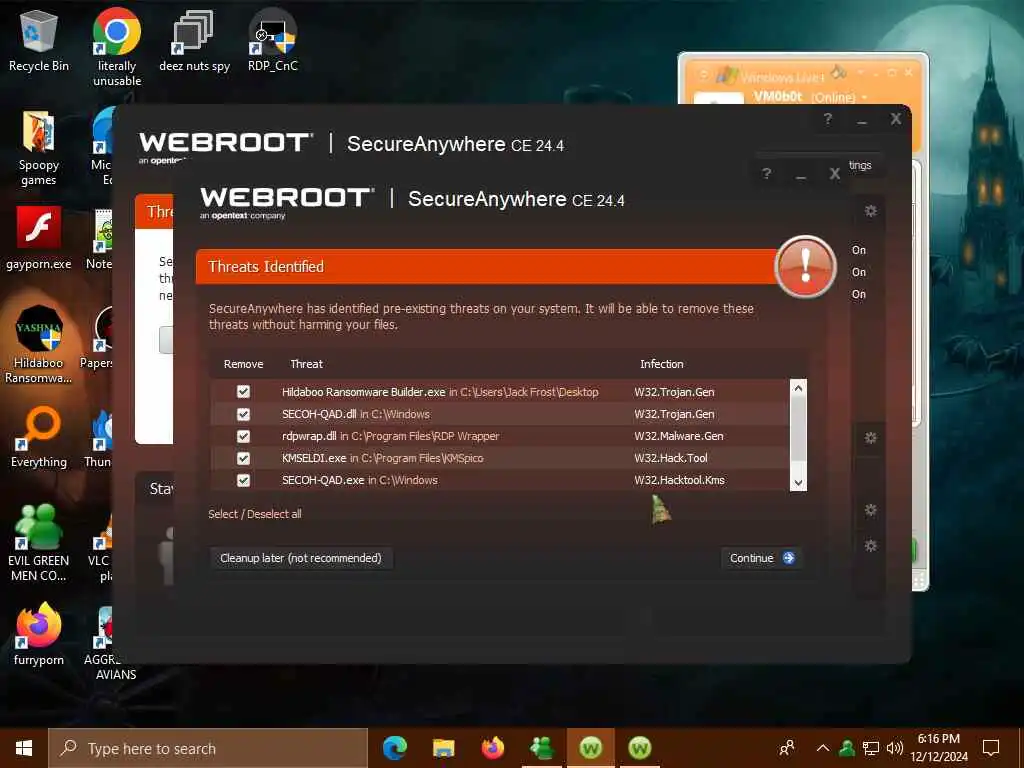Image resolution: width=1024 pixels, height=768 pixels.
Task: Open the Recycle Bin desktop icon
Action: (x=39, y=41)
